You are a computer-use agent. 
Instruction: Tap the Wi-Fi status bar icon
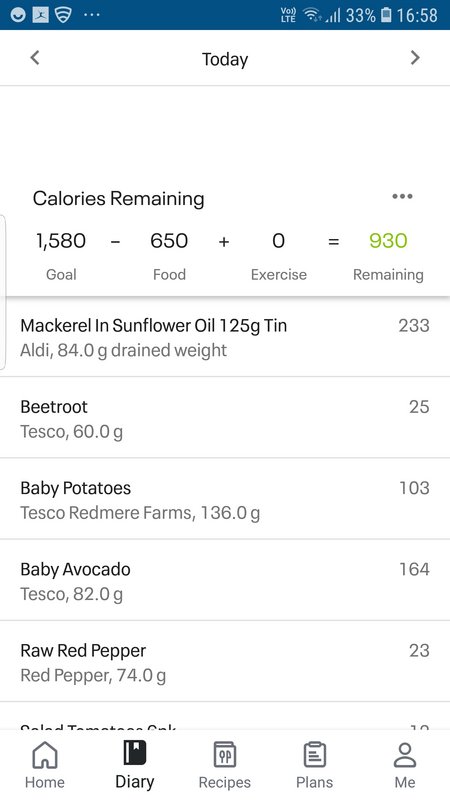click(x=311, y=15)
